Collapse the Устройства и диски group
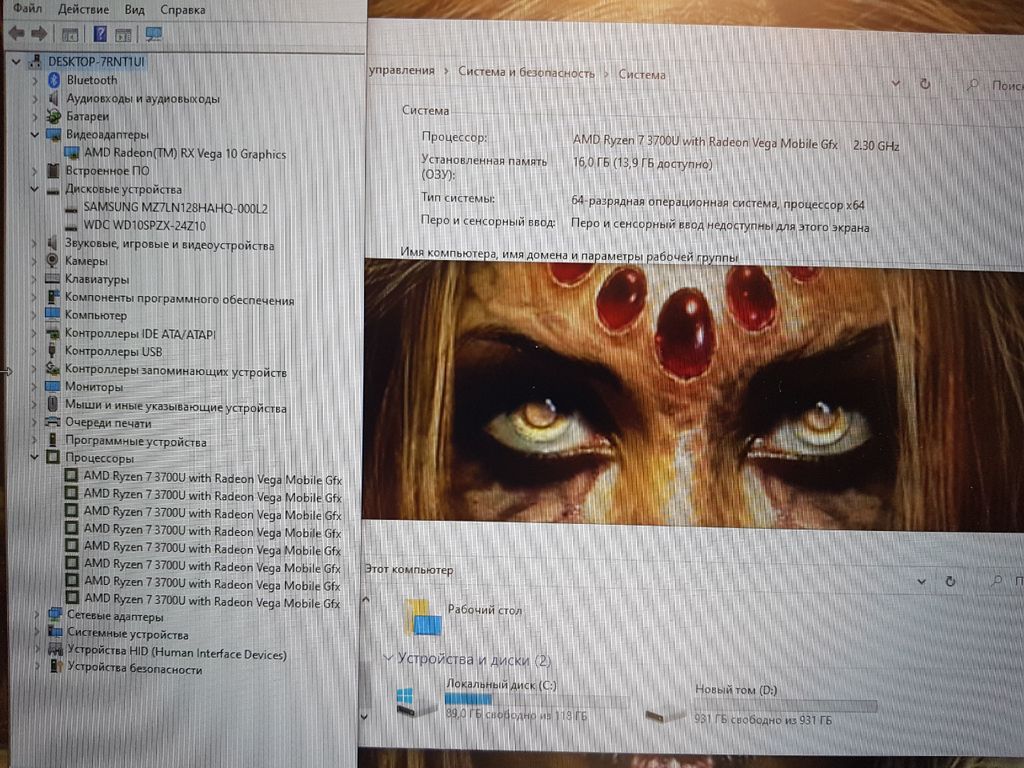1024x768 pixels. click(x=389, y=658)
